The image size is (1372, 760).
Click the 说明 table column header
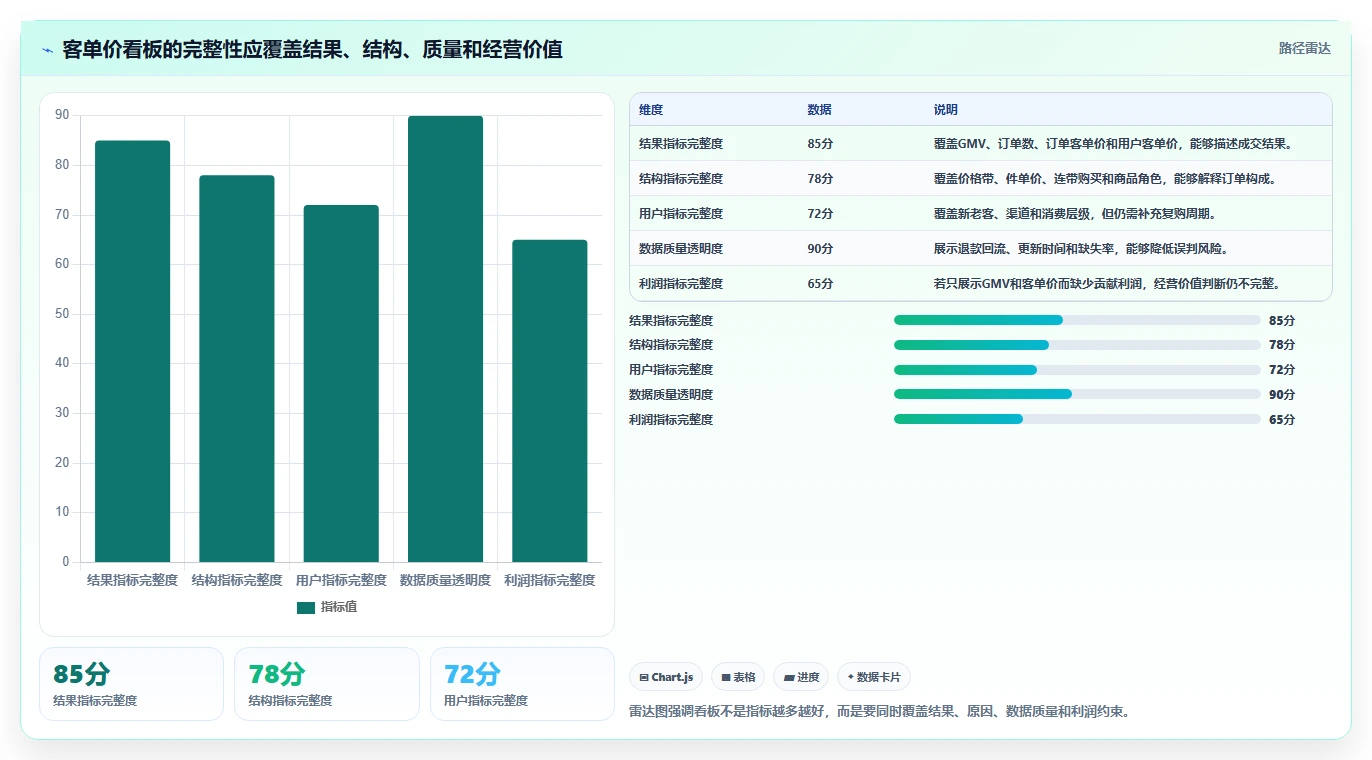pos(945,110)
